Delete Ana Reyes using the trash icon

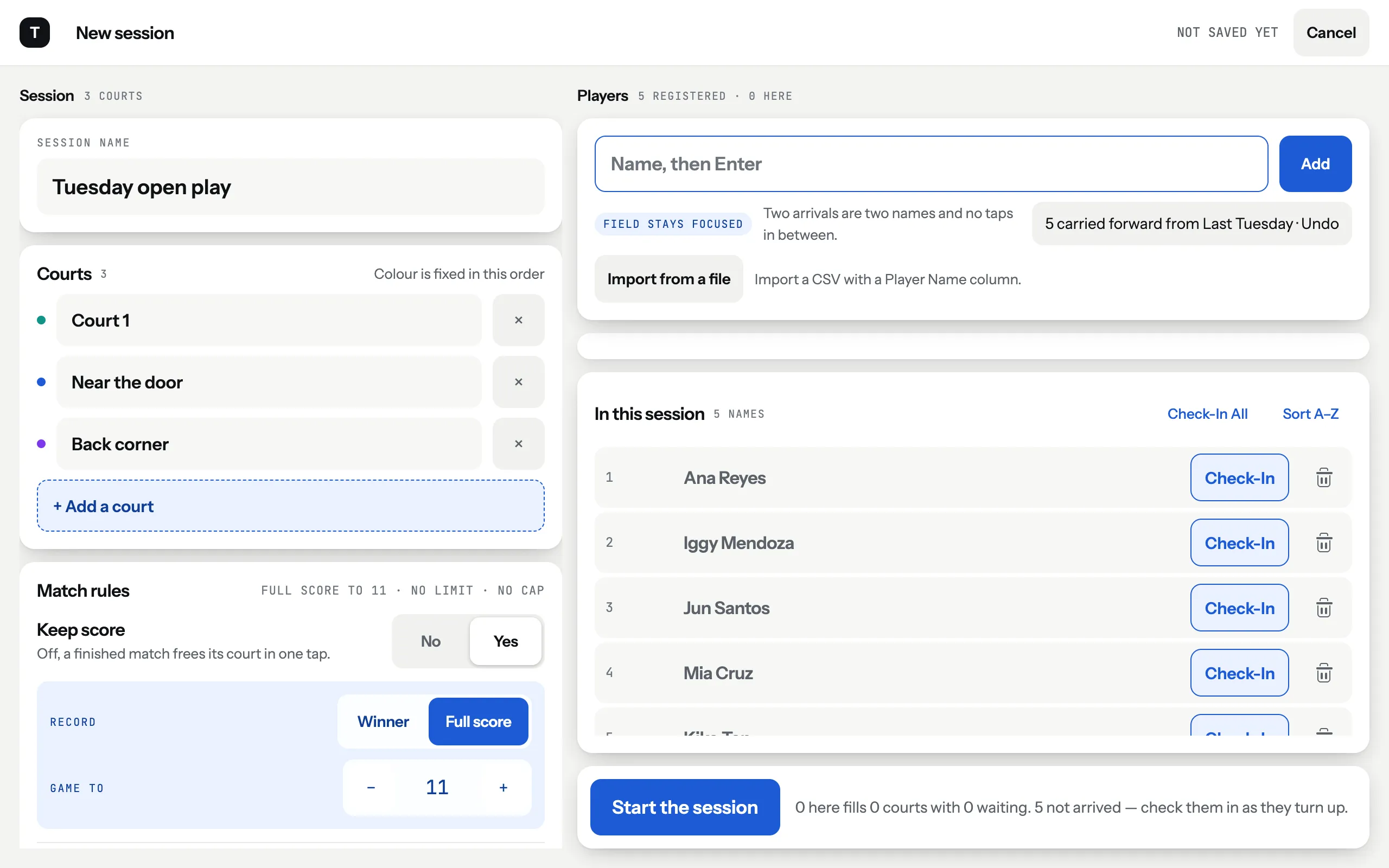1323,477
